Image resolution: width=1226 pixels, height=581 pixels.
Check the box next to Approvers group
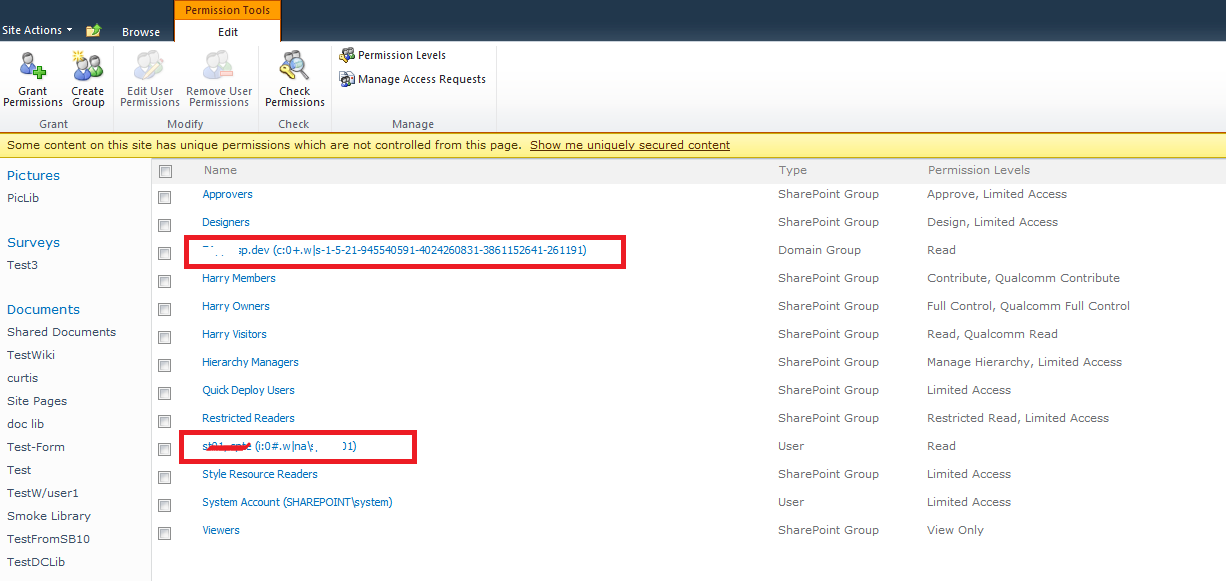pyautogui.click(x=164, y=197)
